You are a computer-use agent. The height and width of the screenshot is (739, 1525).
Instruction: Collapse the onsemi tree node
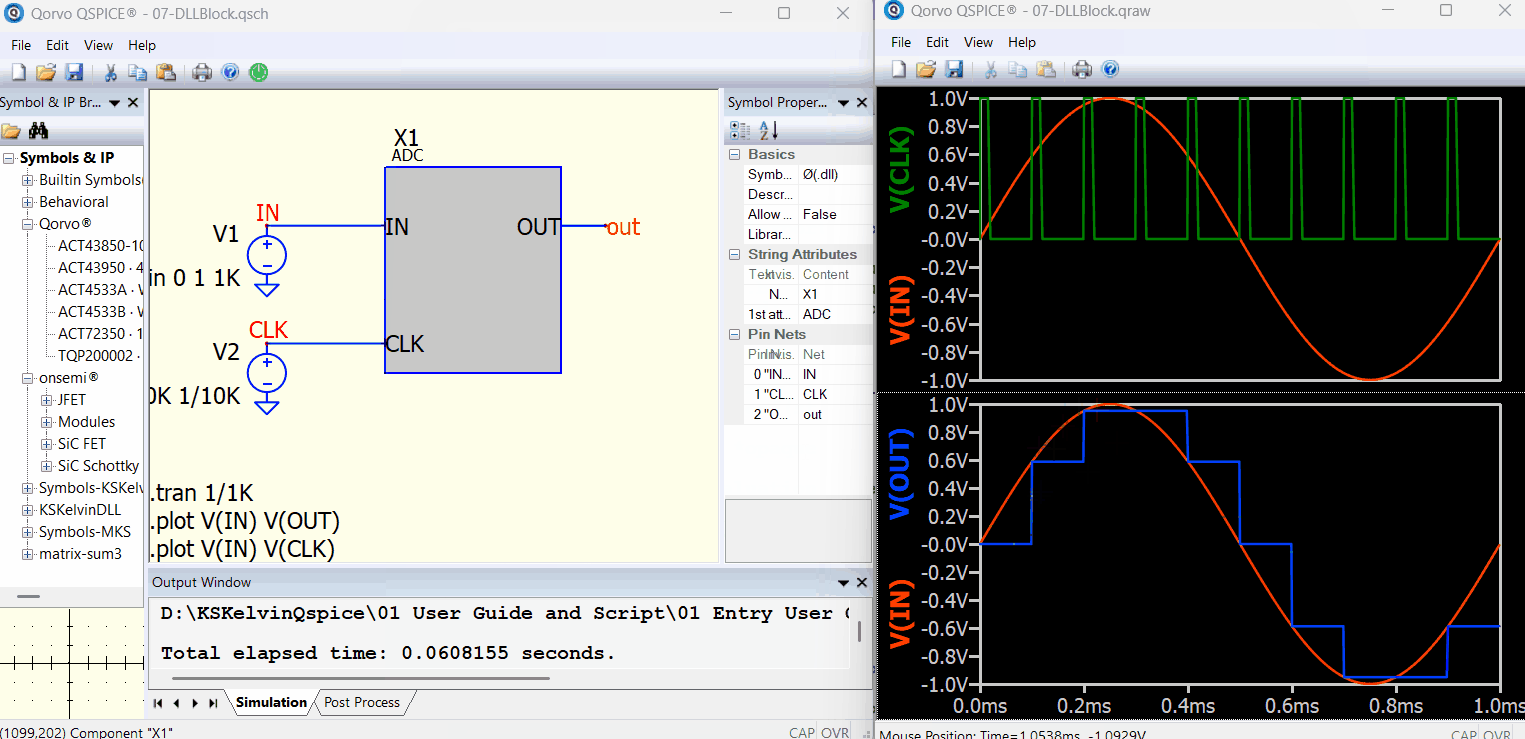pyautogui.click(x=28, y=378)
